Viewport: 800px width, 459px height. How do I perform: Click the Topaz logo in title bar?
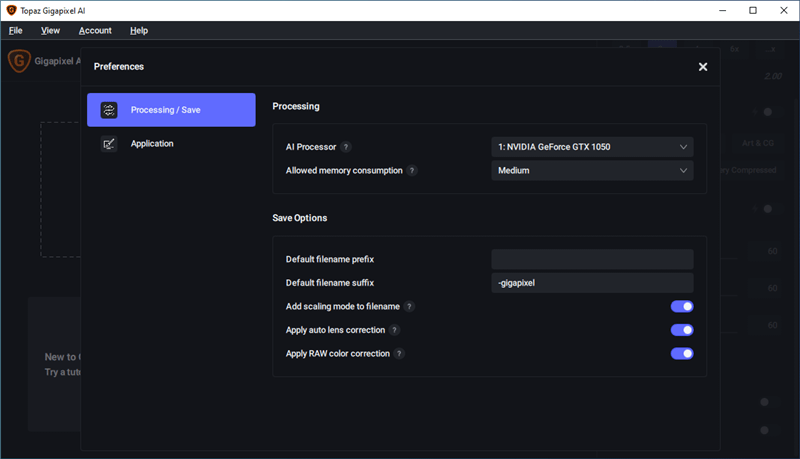click(11, 10)
